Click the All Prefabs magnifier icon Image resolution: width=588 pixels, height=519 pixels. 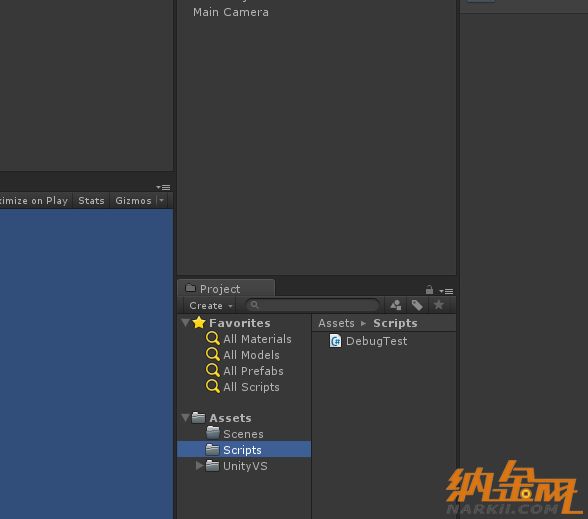tap(213, 370)
